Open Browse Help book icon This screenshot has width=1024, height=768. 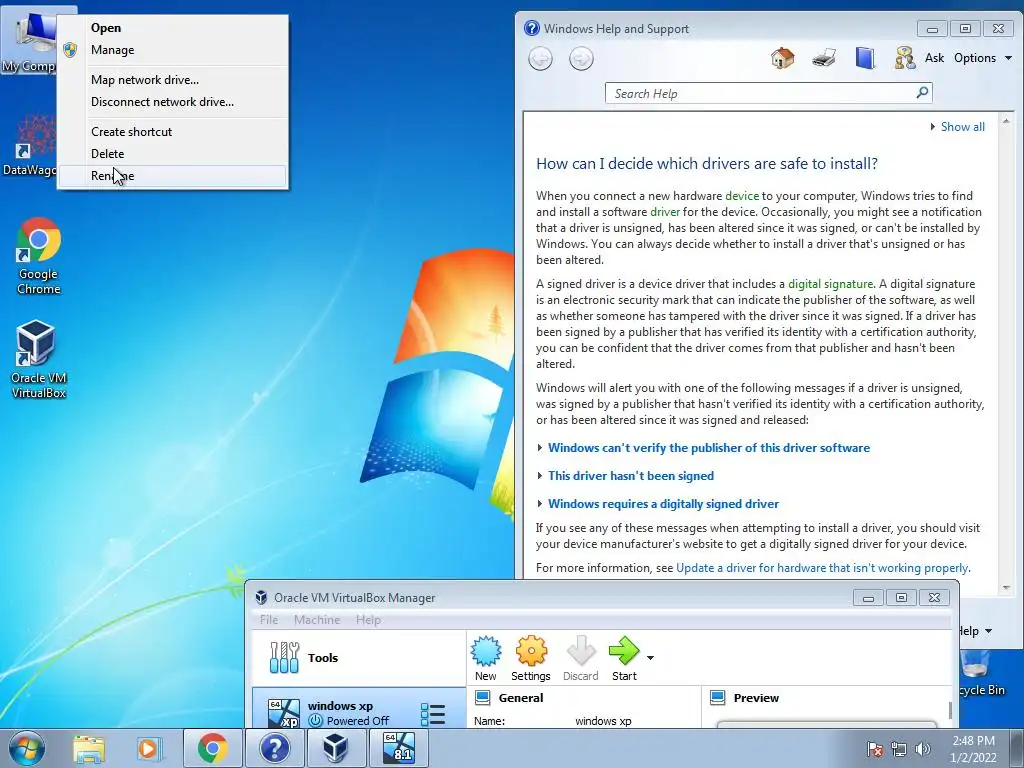(865, 58)
